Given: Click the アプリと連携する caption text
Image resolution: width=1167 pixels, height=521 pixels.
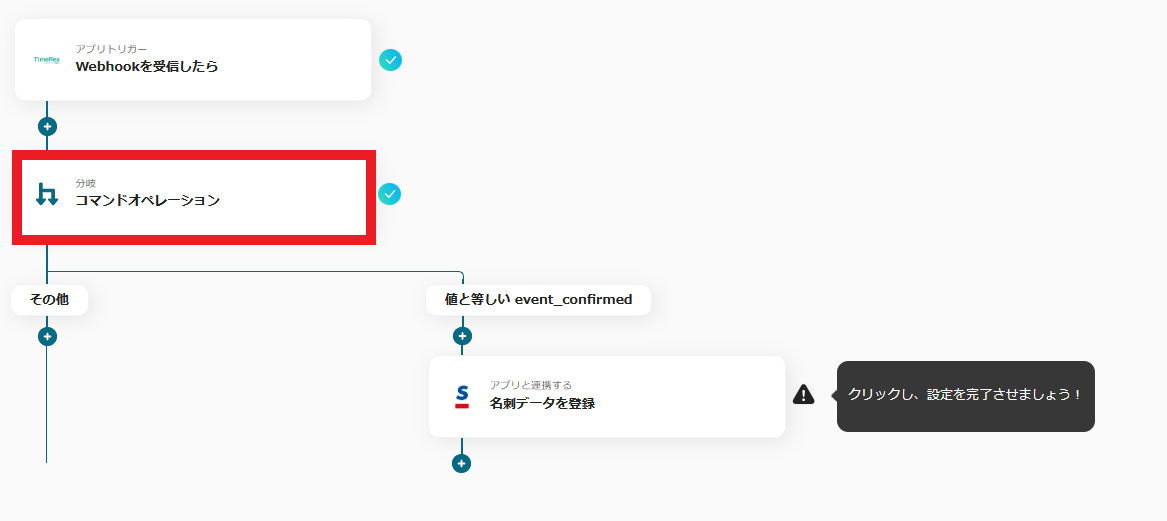Looking at the screenshot, I should 531,386.
